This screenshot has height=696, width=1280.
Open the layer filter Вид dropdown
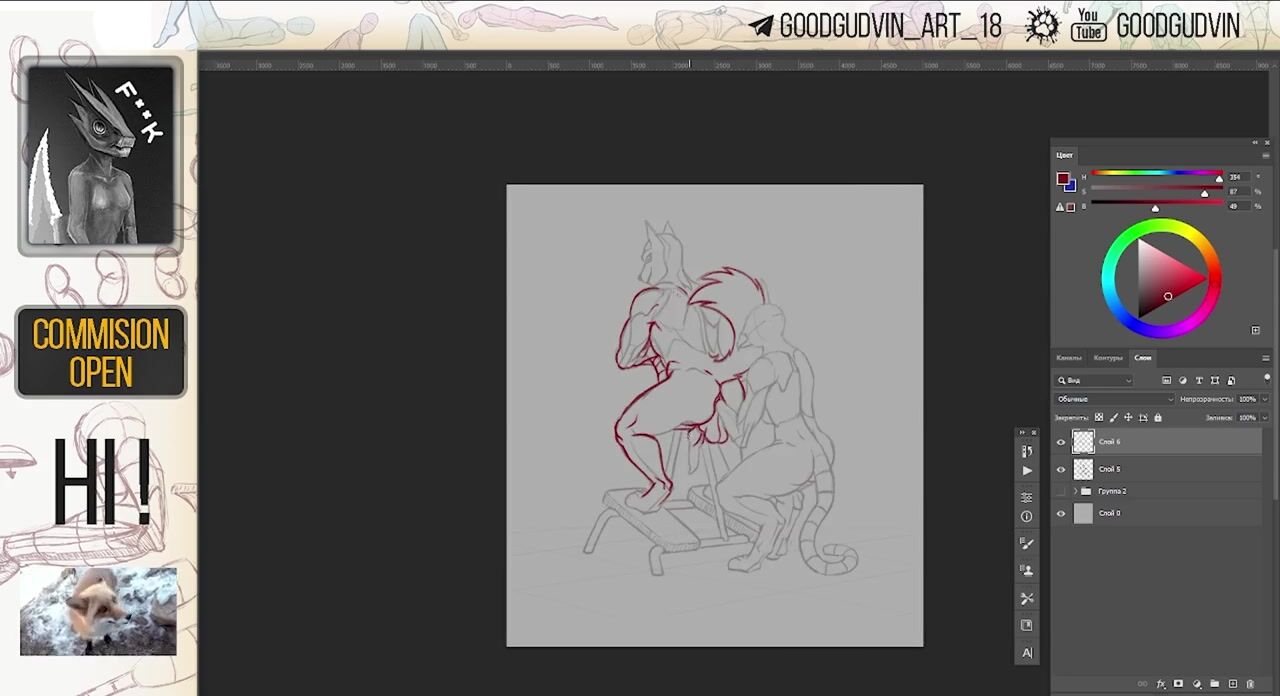(1095, 380)
